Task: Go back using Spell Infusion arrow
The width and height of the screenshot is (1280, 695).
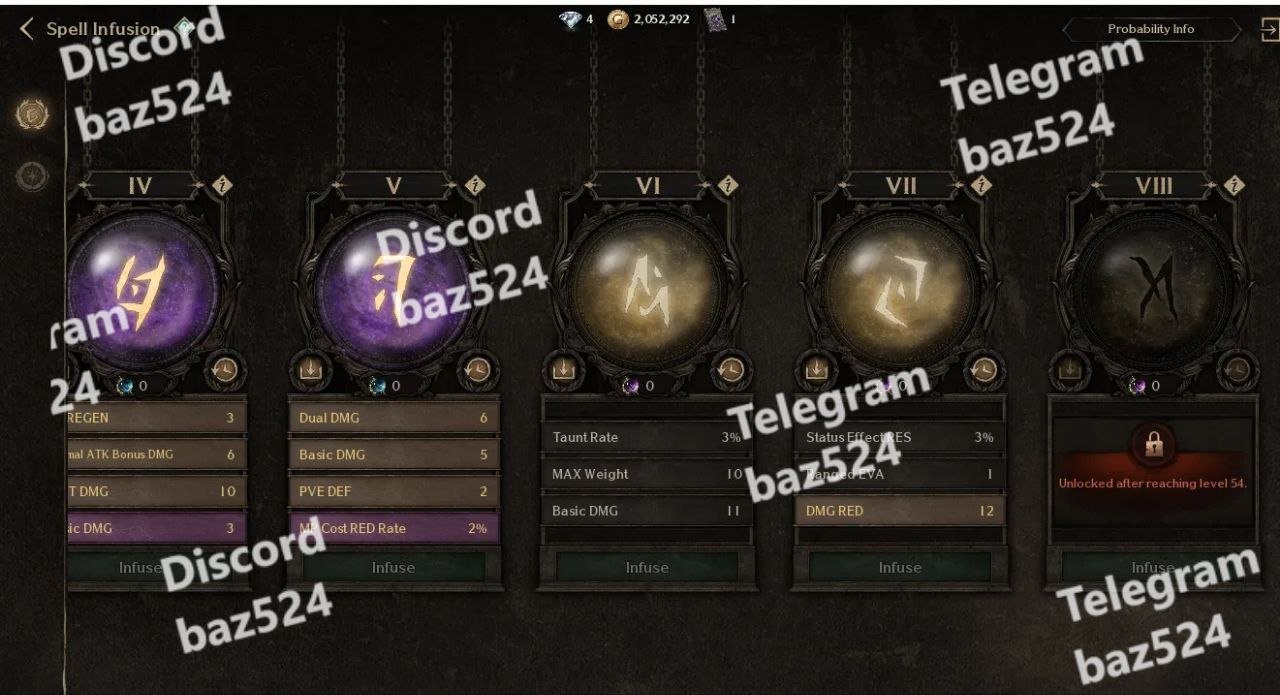Action: pyautogui.click(x=27, y=29)
